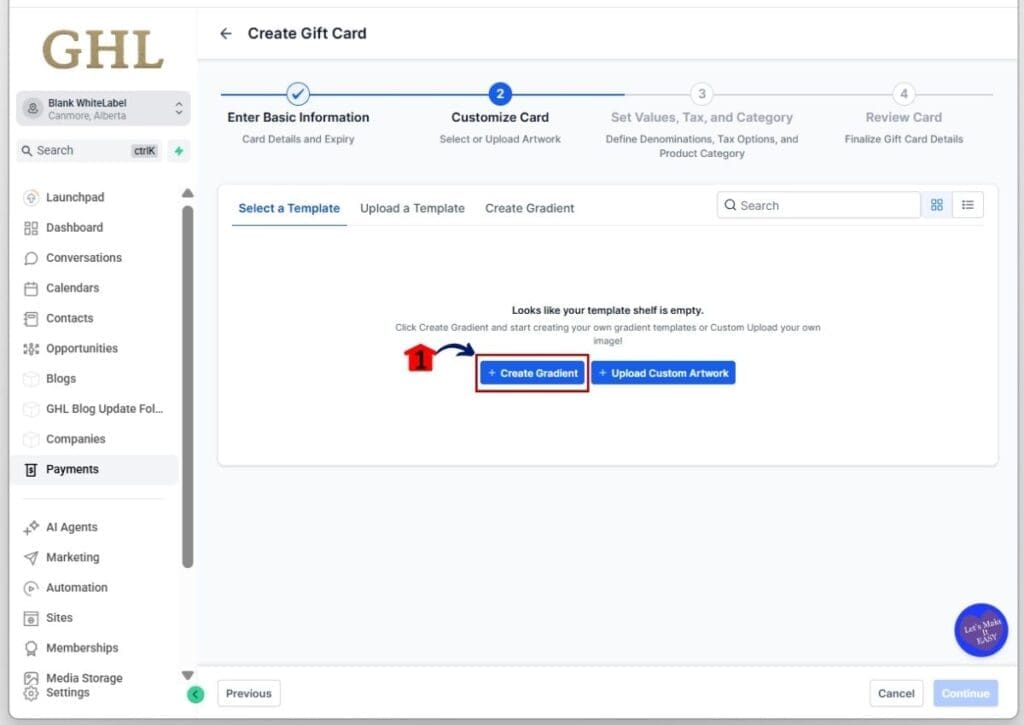
Task: Switch to the Create Gradient tab
Action: pyautogui.click(x=529, y=208)
